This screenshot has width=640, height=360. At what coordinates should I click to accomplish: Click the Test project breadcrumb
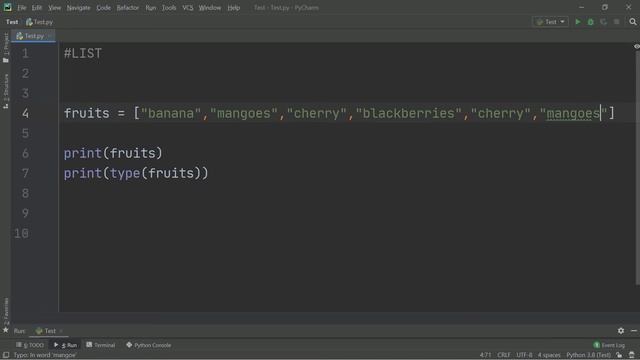pyautogui.click(x=12, y=22)
